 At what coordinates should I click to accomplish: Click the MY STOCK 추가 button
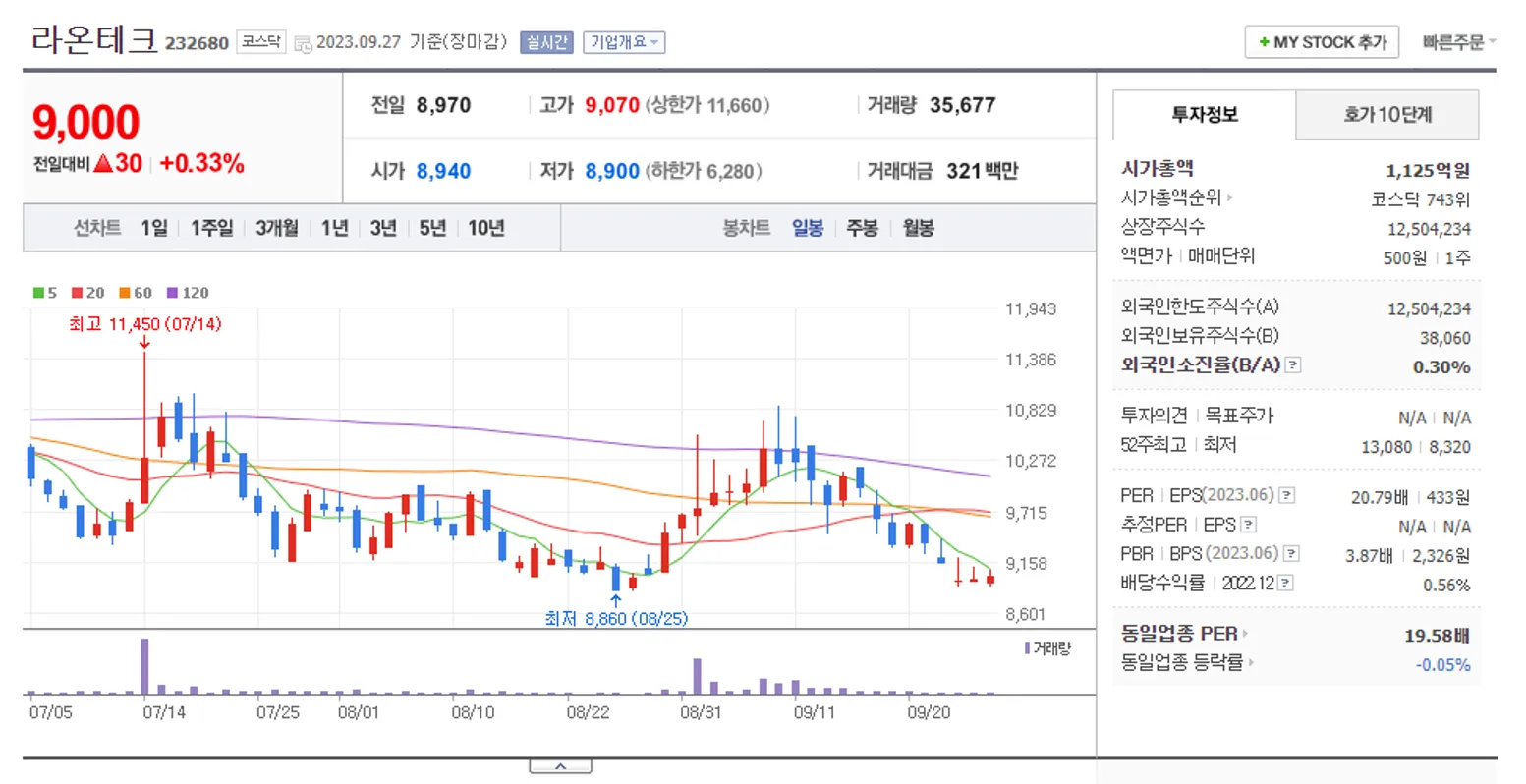(x=1322, y=42)
